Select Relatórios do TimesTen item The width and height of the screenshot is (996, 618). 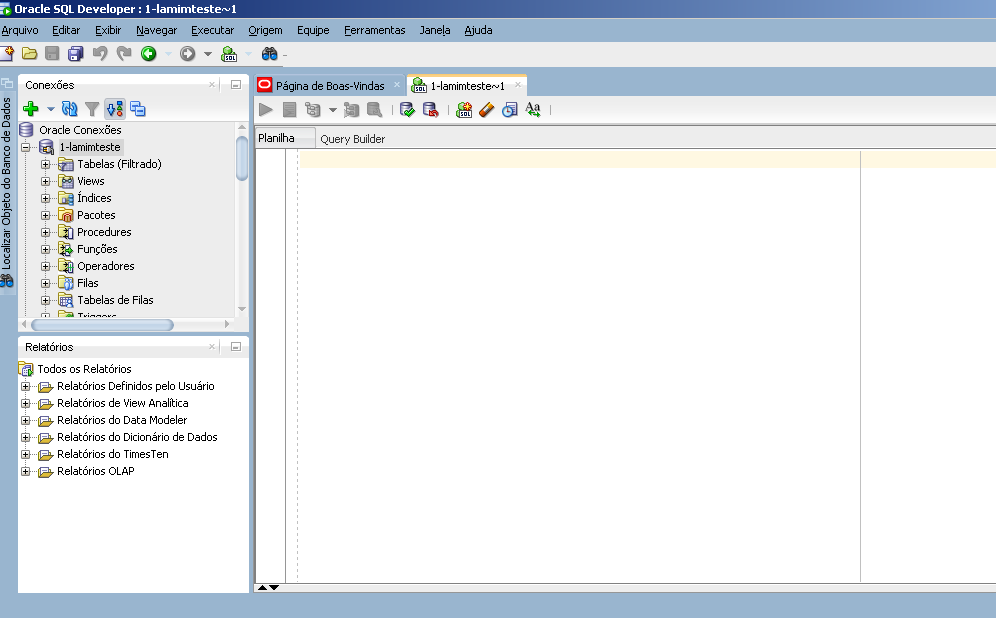(112, 455)
